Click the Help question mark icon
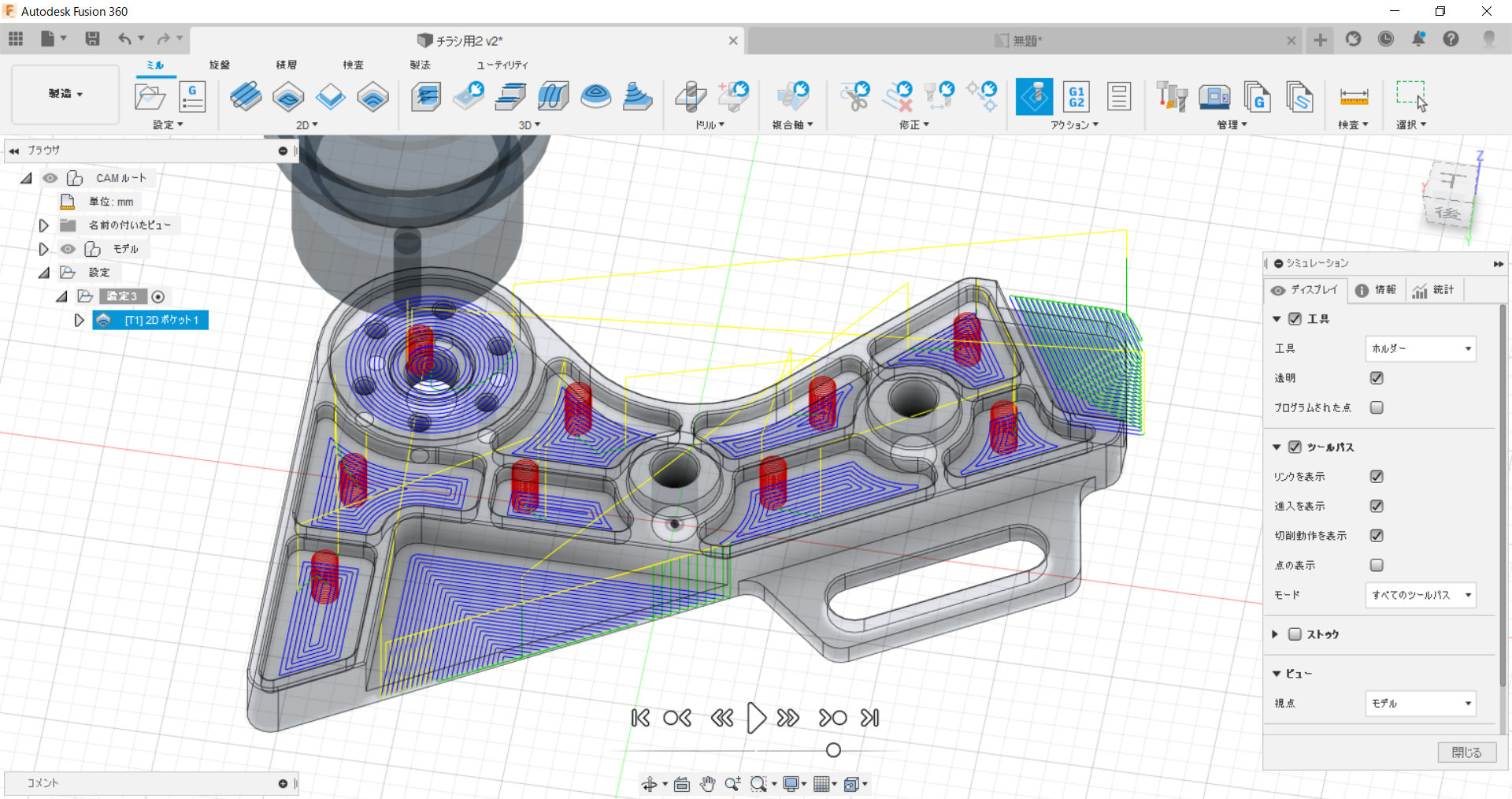 point(1451,39)
